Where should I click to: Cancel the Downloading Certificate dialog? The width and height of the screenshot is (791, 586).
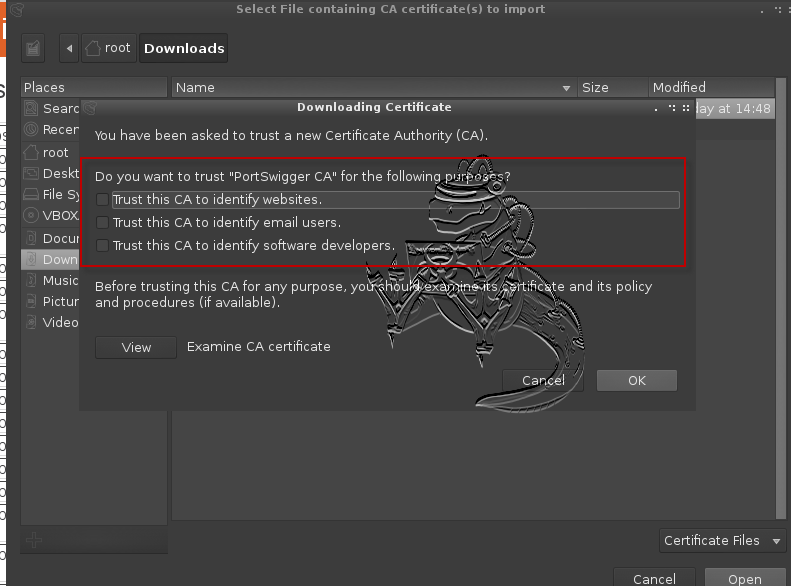click(x=543, y=381)
